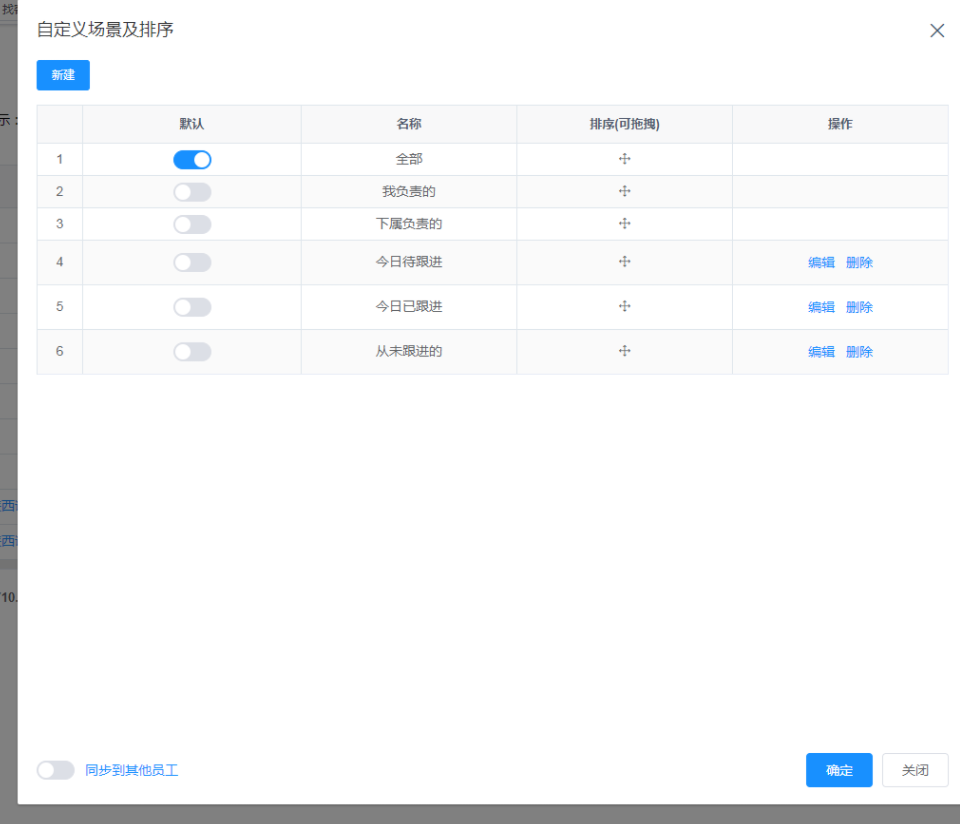Click 编辑 link for 今日已跟进
This screenshot has height=824, width=960.
point(820,306)
